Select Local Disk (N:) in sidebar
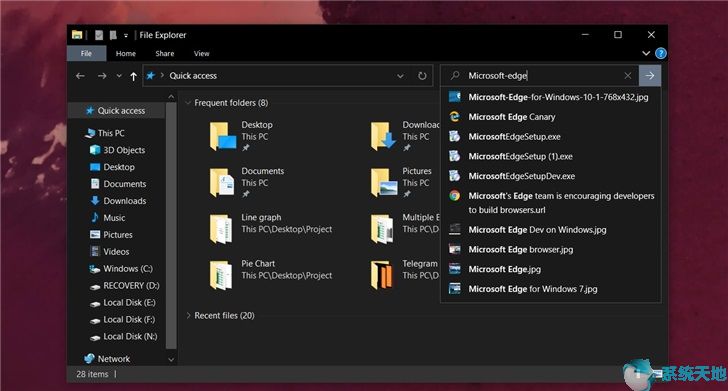Screen dimensions: 728x391 pos(124,337)
